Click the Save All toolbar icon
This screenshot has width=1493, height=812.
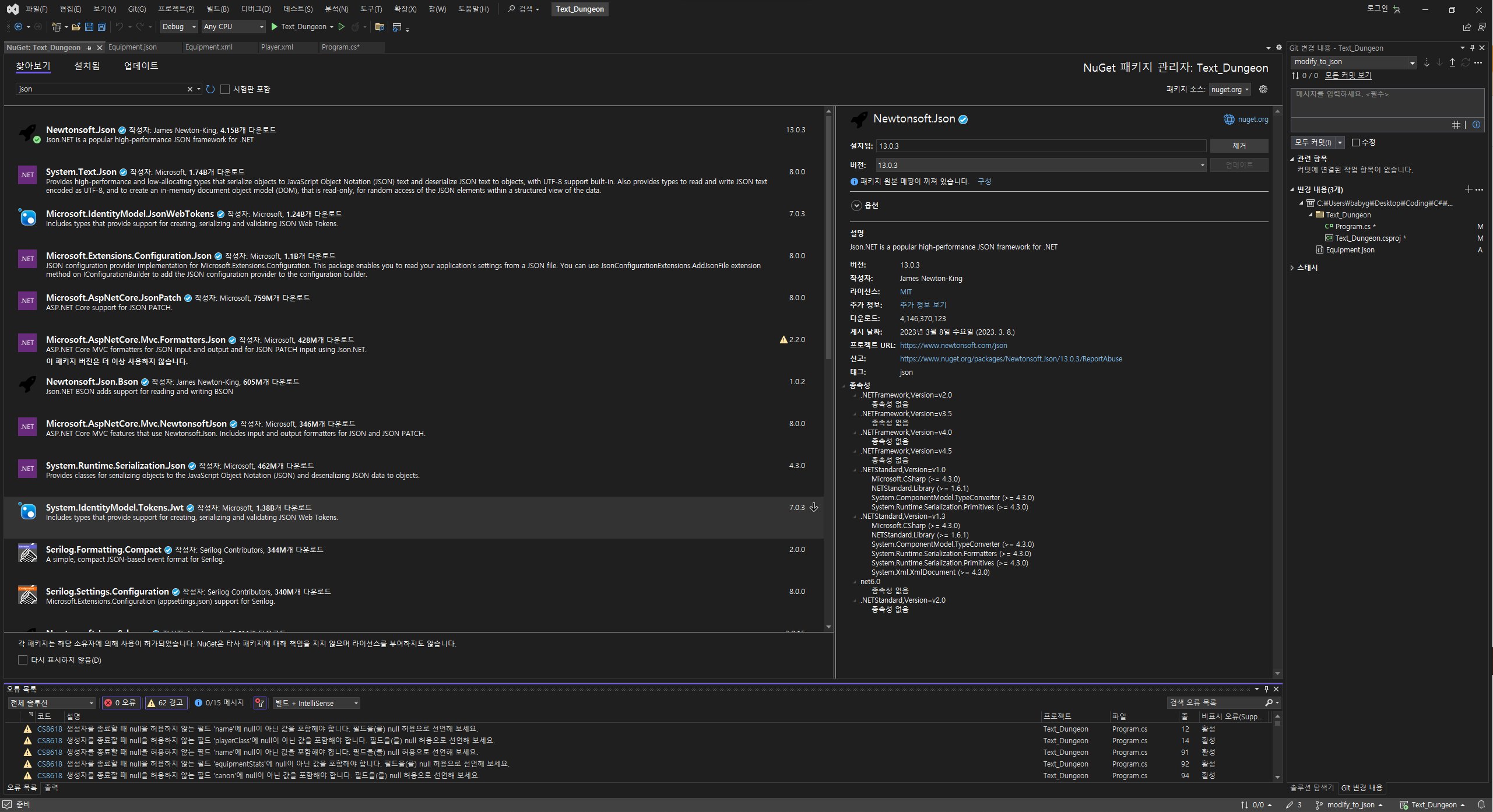tap(101, 27)
